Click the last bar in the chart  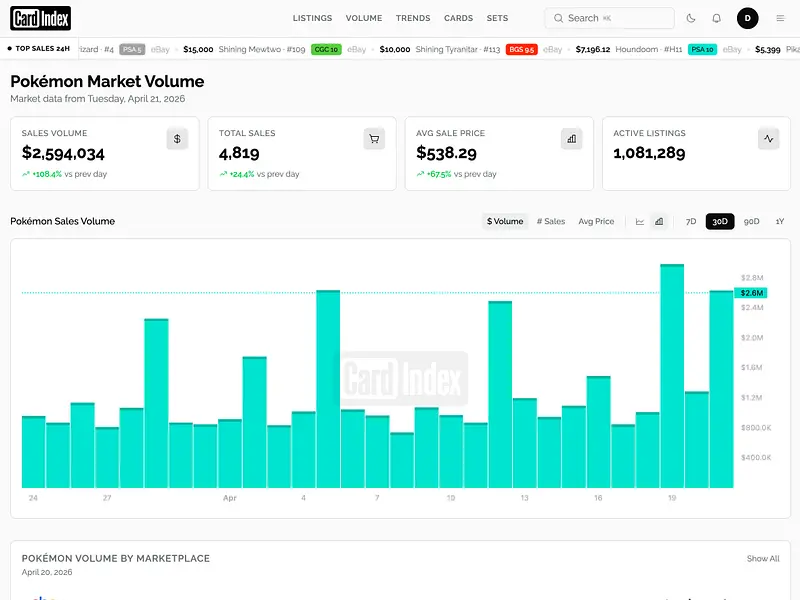tap(721, 389)
